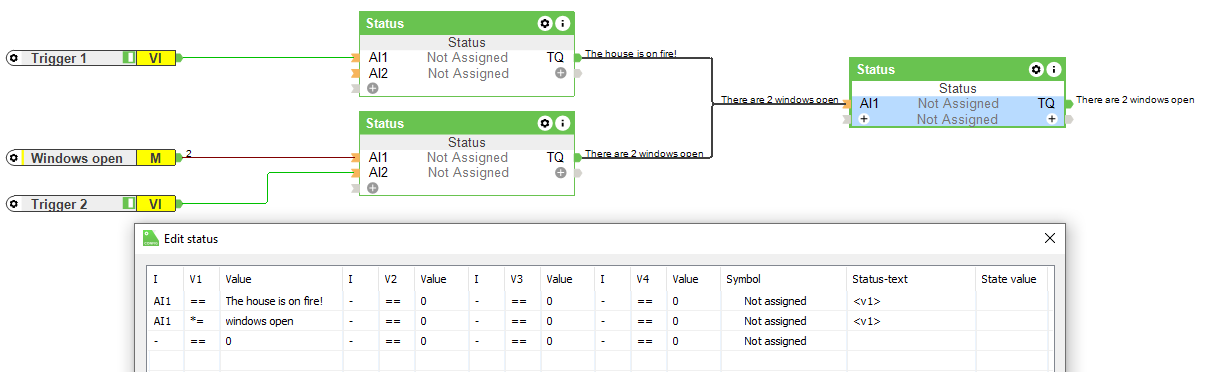Select AI1 input of Status block wired to Trigger 1

tap(378, 57)
